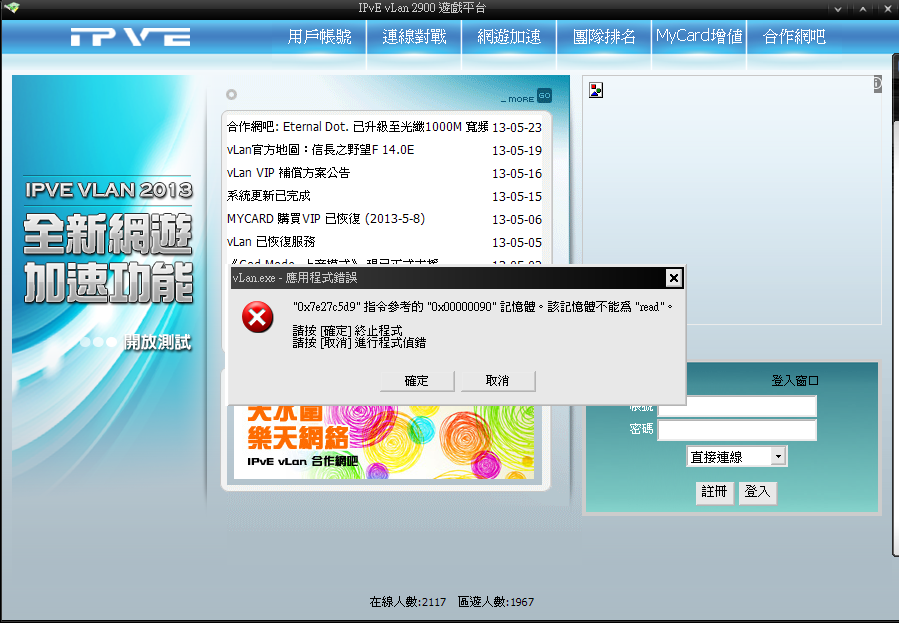Click the 樂天網絡 partner cafe banner
The height and width of the screenshot is (623, 899).
coord(384,442)
